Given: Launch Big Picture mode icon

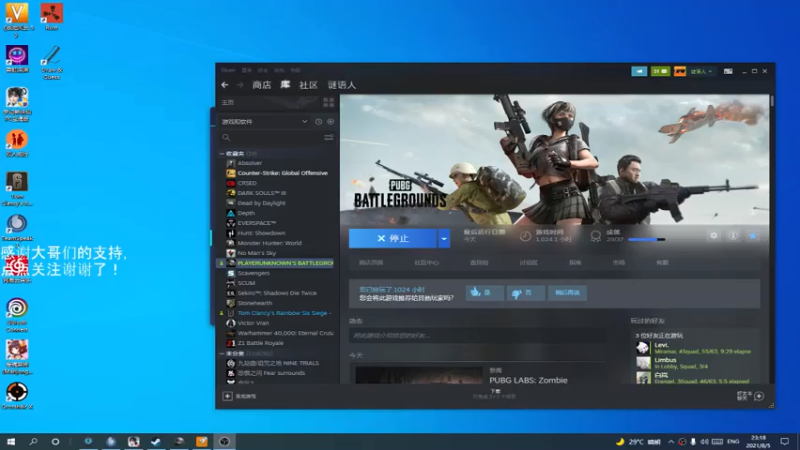Looking at the screenshot, I should pyautogui.click(x=728, y=71).
